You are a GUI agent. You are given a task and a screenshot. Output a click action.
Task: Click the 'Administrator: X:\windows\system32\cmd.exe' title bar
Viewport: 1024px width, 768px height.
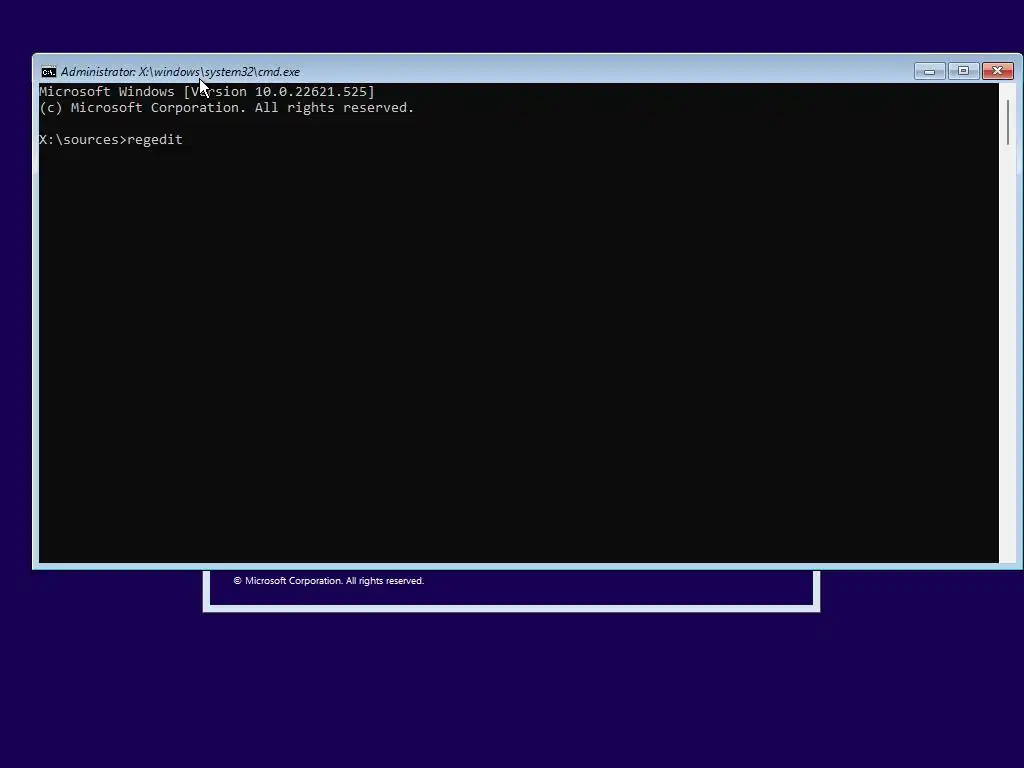point(180,72)
